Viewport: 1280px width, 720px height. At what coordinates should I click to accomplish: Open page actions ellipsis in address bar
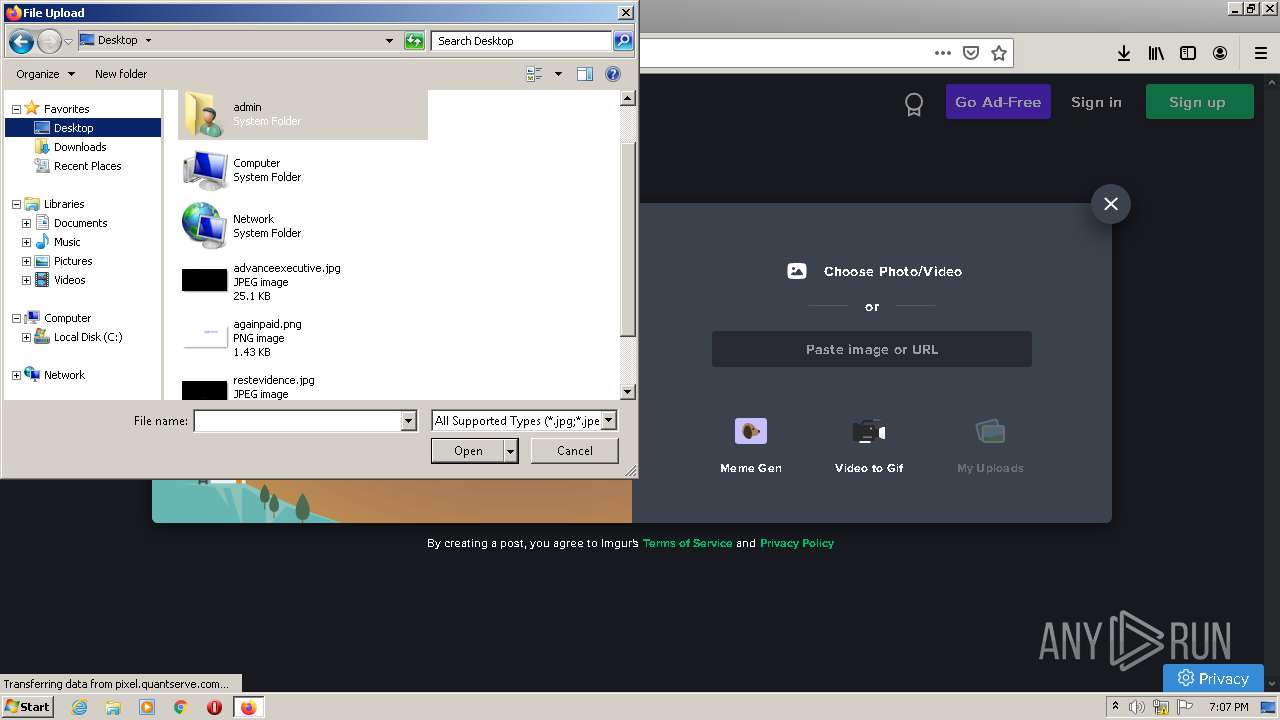click(943, 53)
